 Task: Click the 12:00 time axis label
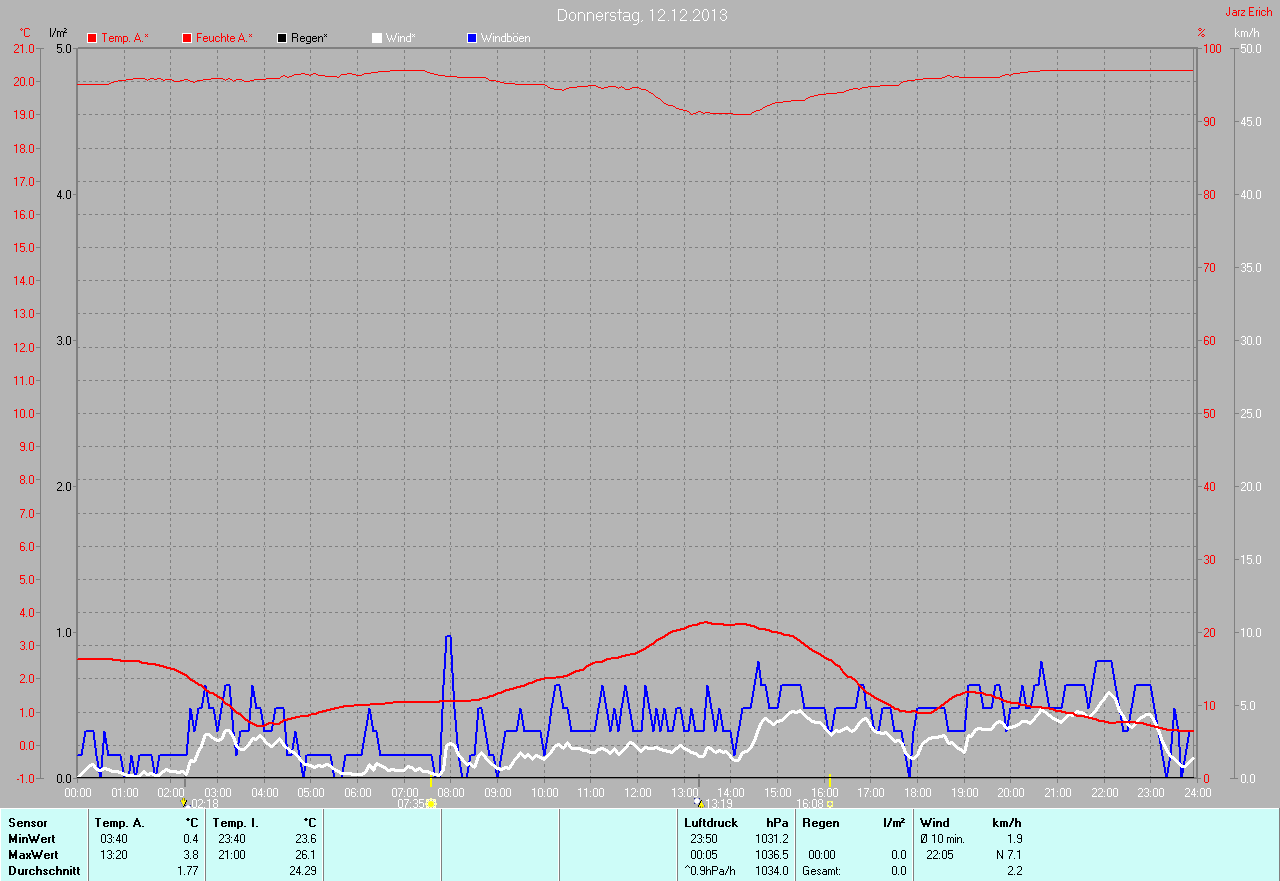click(637, 793)
